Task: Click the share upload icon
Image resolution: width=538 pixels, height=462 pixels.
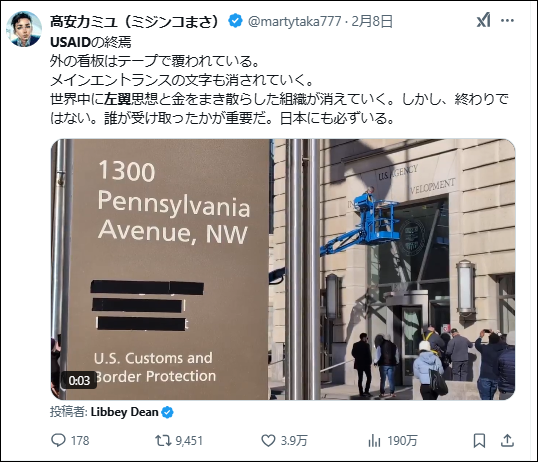Action: pos(507,440)
